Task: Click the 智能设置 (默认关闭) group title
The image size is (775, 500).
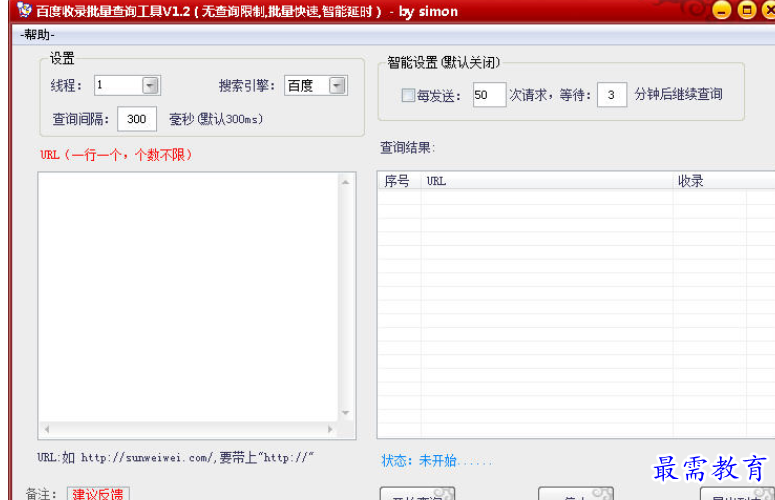Action: tap(444, 62)
